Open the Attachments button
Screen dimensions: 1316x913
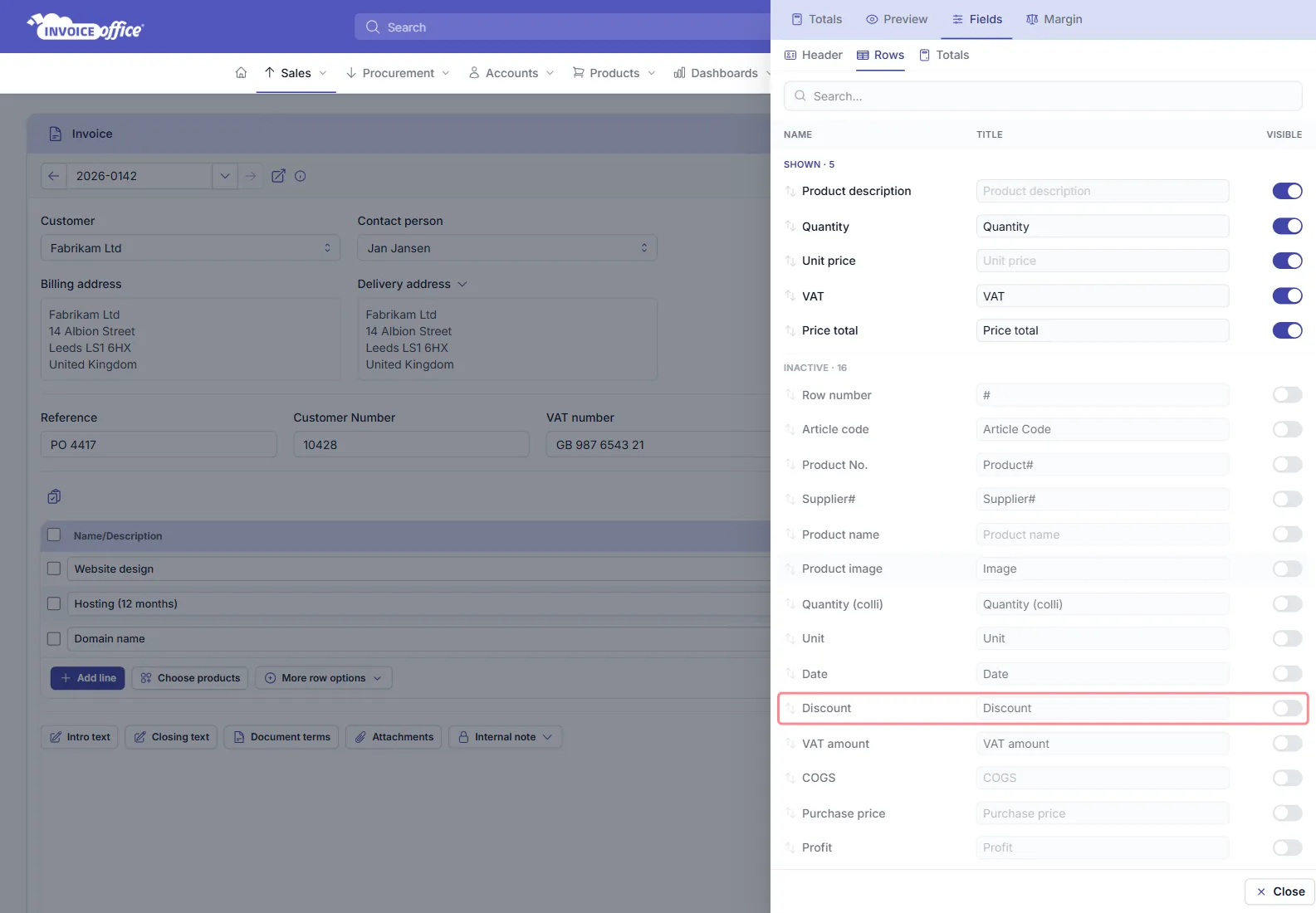click(x=394, y=737)
